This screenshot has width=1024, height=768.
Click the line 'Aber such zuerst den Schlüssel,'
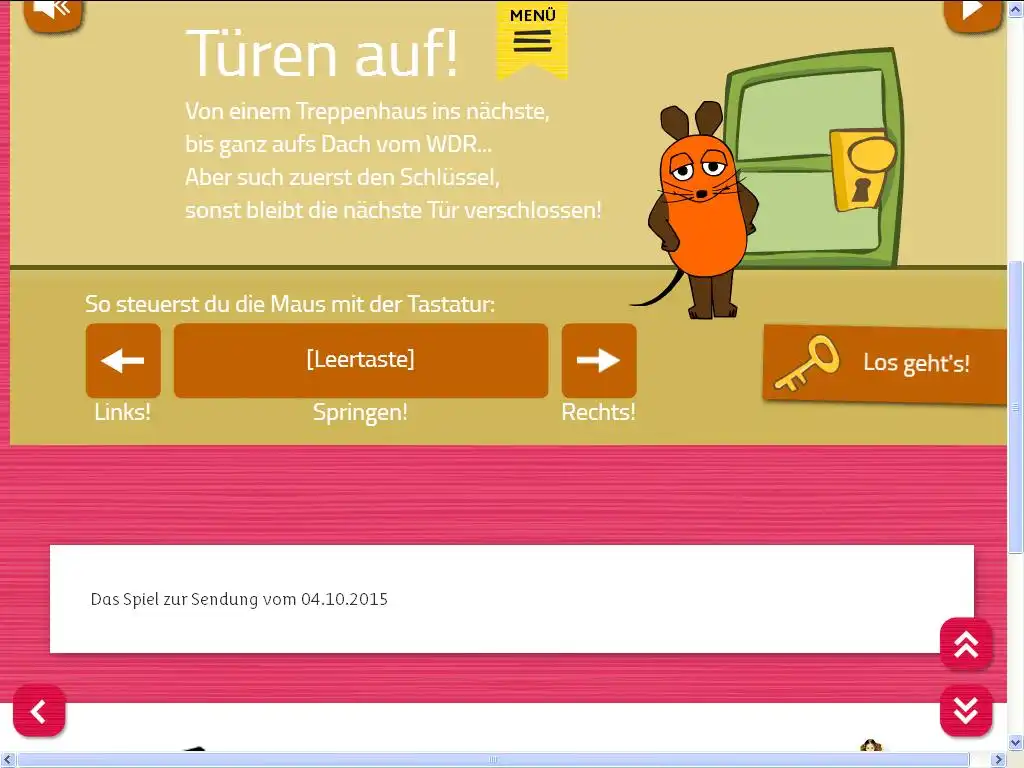coord(342,177)
